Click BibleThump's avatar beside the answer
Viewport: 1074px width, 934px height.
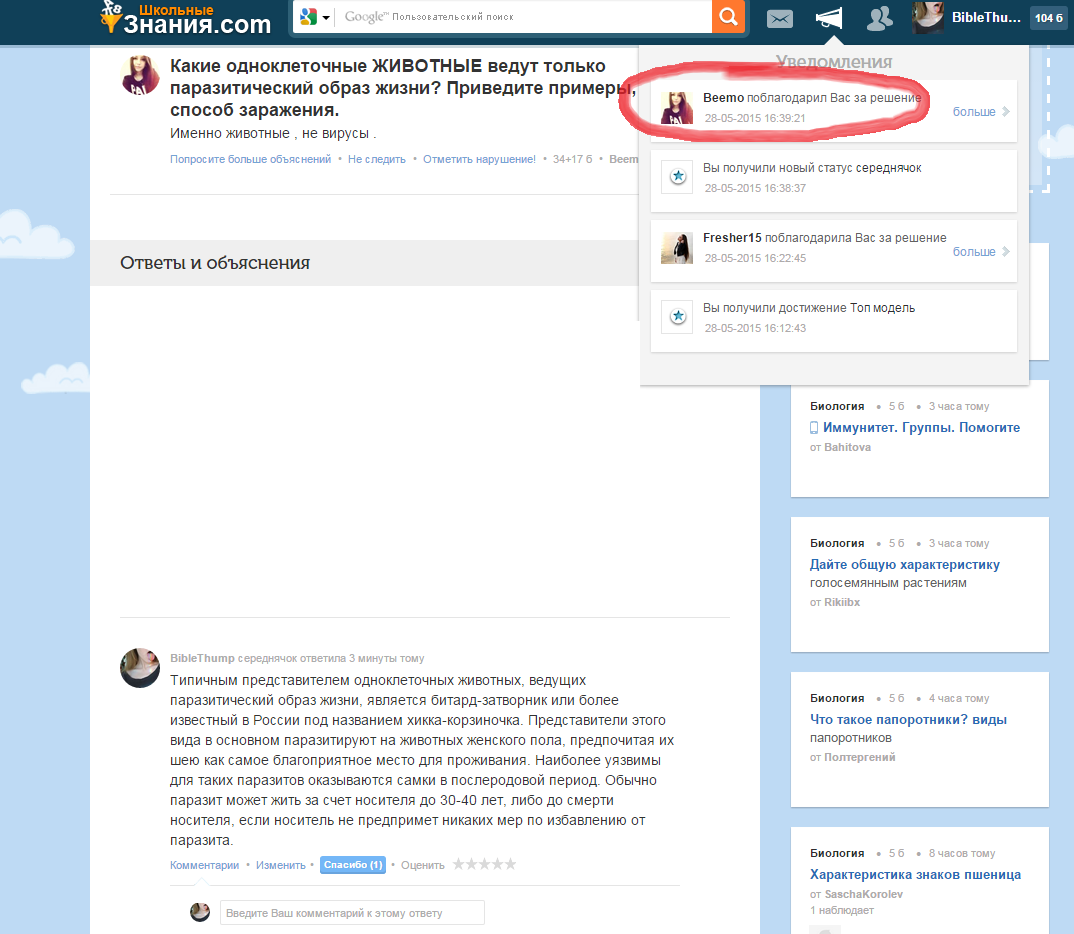[x=140, y=668]
